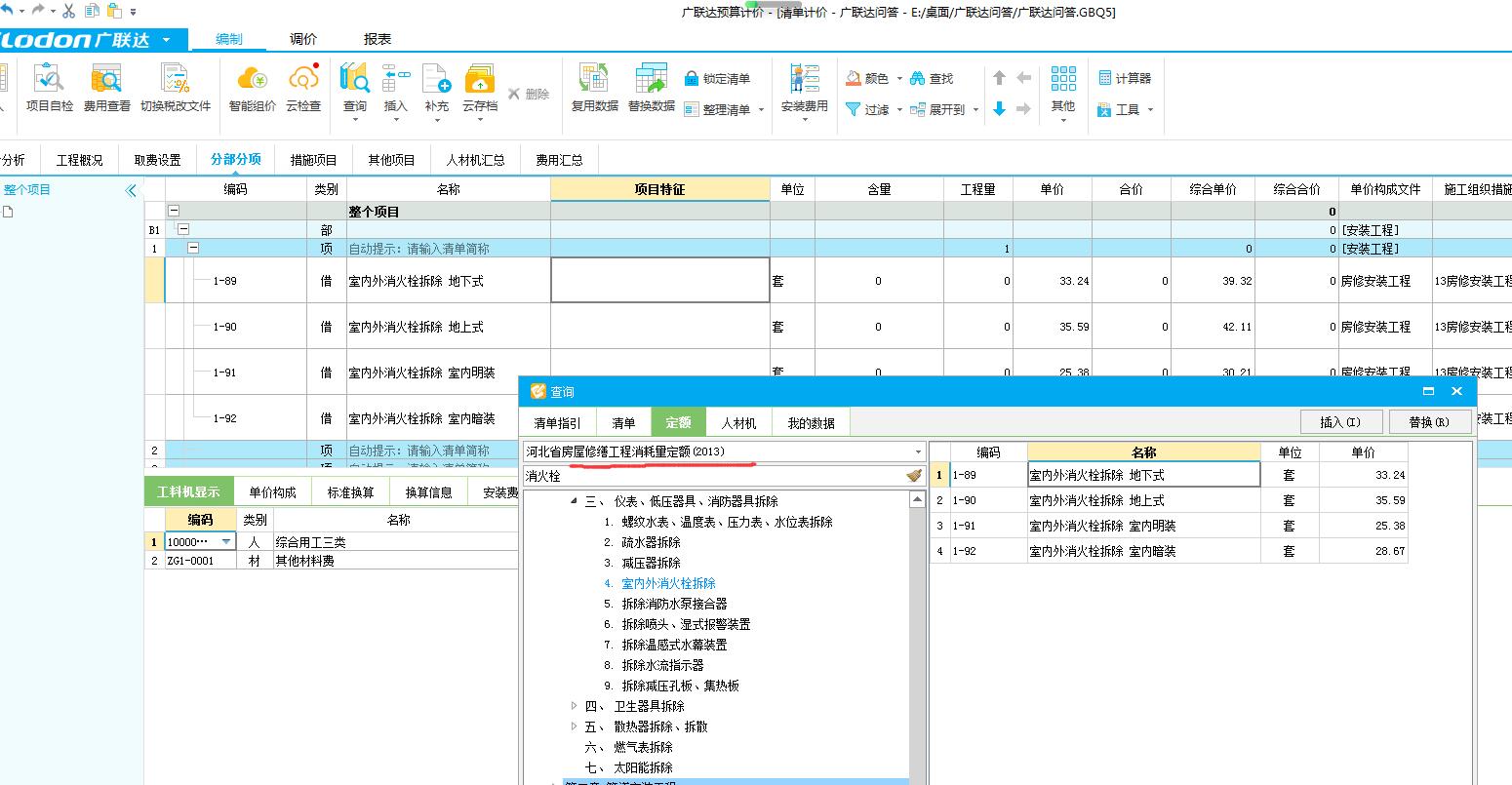
Task: Open the 人材机汇总 tab
Action: [475, 160]
